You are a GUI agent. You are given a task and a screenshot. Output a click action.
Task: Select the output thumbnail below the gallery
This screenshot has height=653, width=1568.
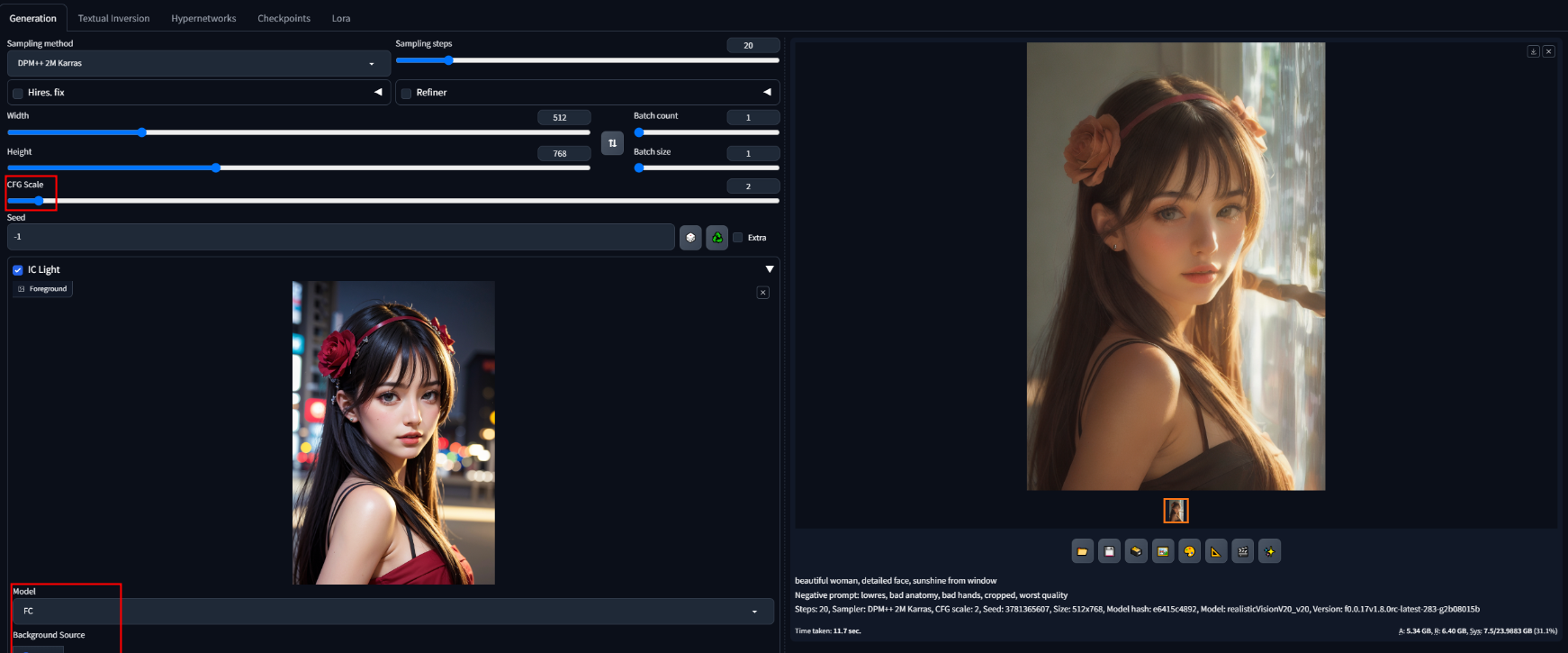1176,511
